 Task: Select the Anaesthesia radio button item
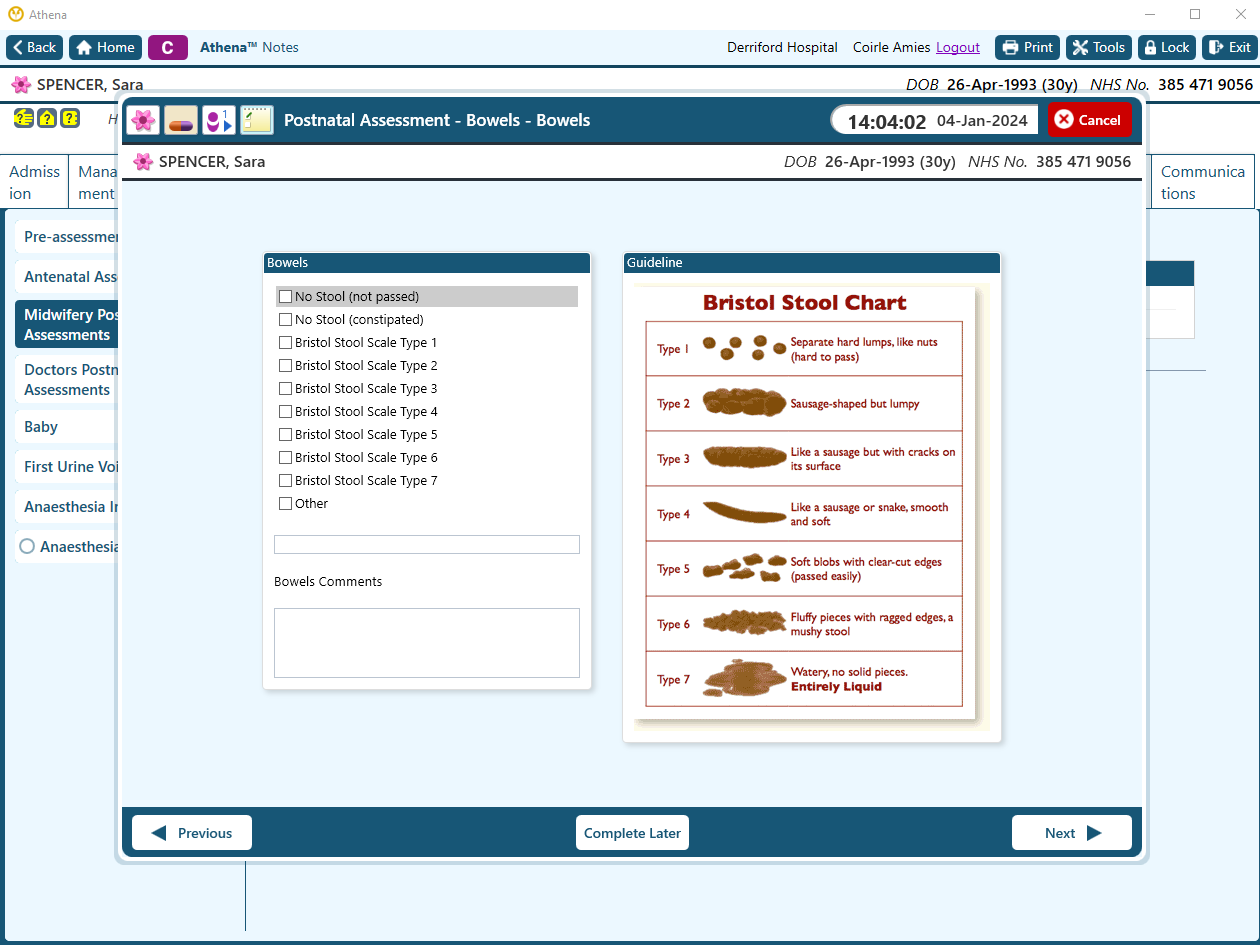(x=68, y=547)
